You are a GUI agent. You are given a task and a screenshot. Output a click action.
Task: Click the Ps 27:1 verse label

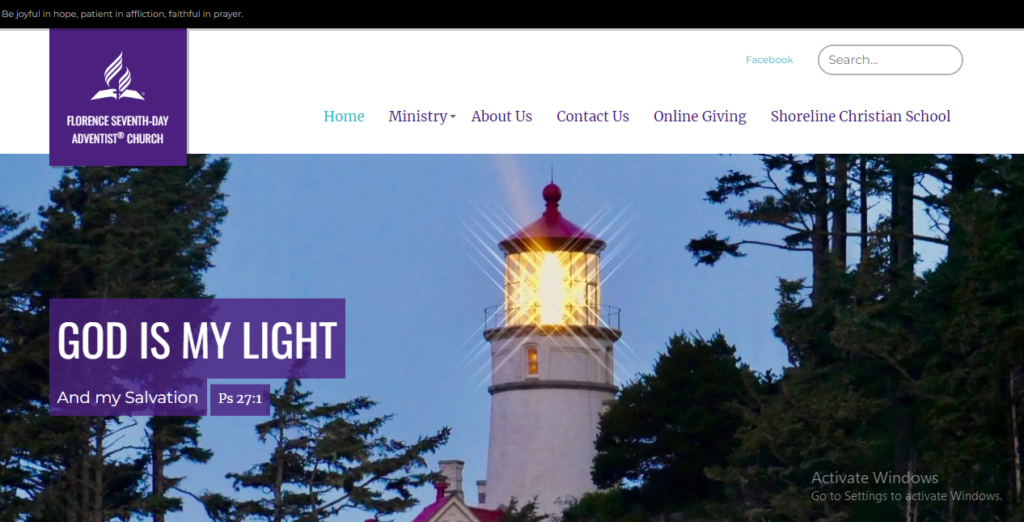(x=240, y=399)
